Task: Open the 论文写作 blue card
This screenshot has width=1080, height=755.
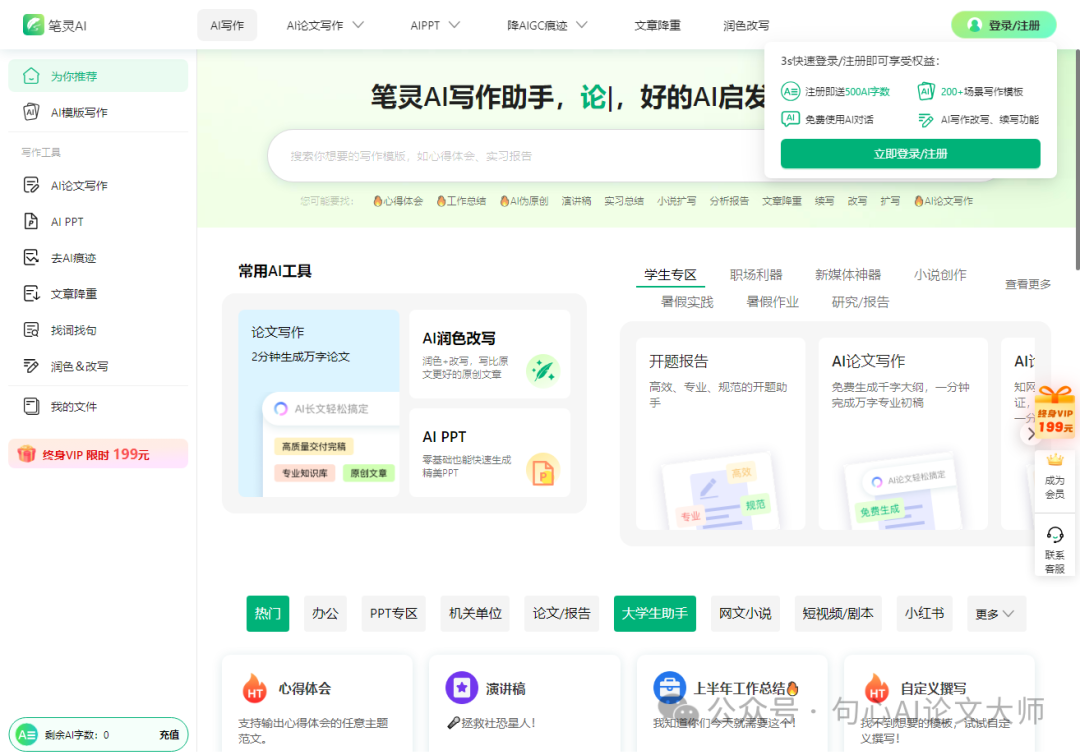Action: coord(319,403)
